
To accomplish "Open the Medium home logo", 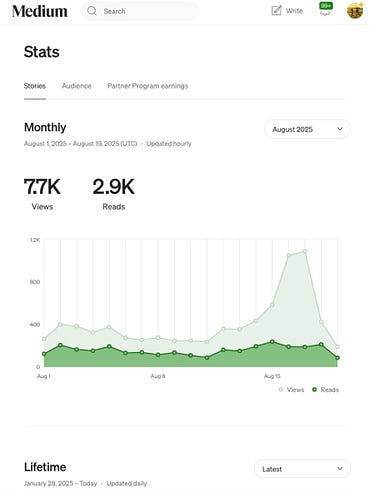I will [x=40, y=11].
